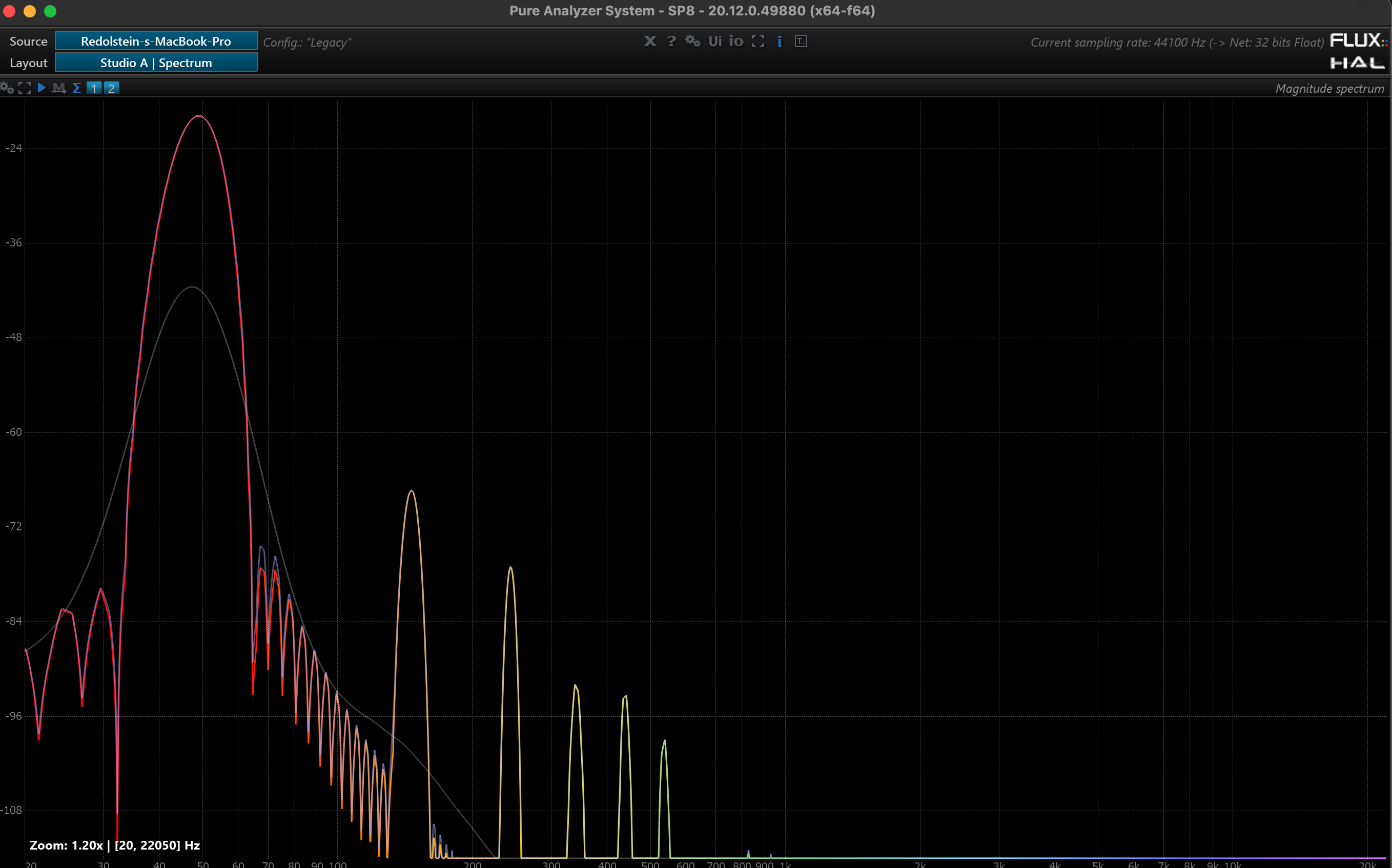Toggle fullscreen icon in header toolbar
The image size is (1392, 868).
click(758, 41)
